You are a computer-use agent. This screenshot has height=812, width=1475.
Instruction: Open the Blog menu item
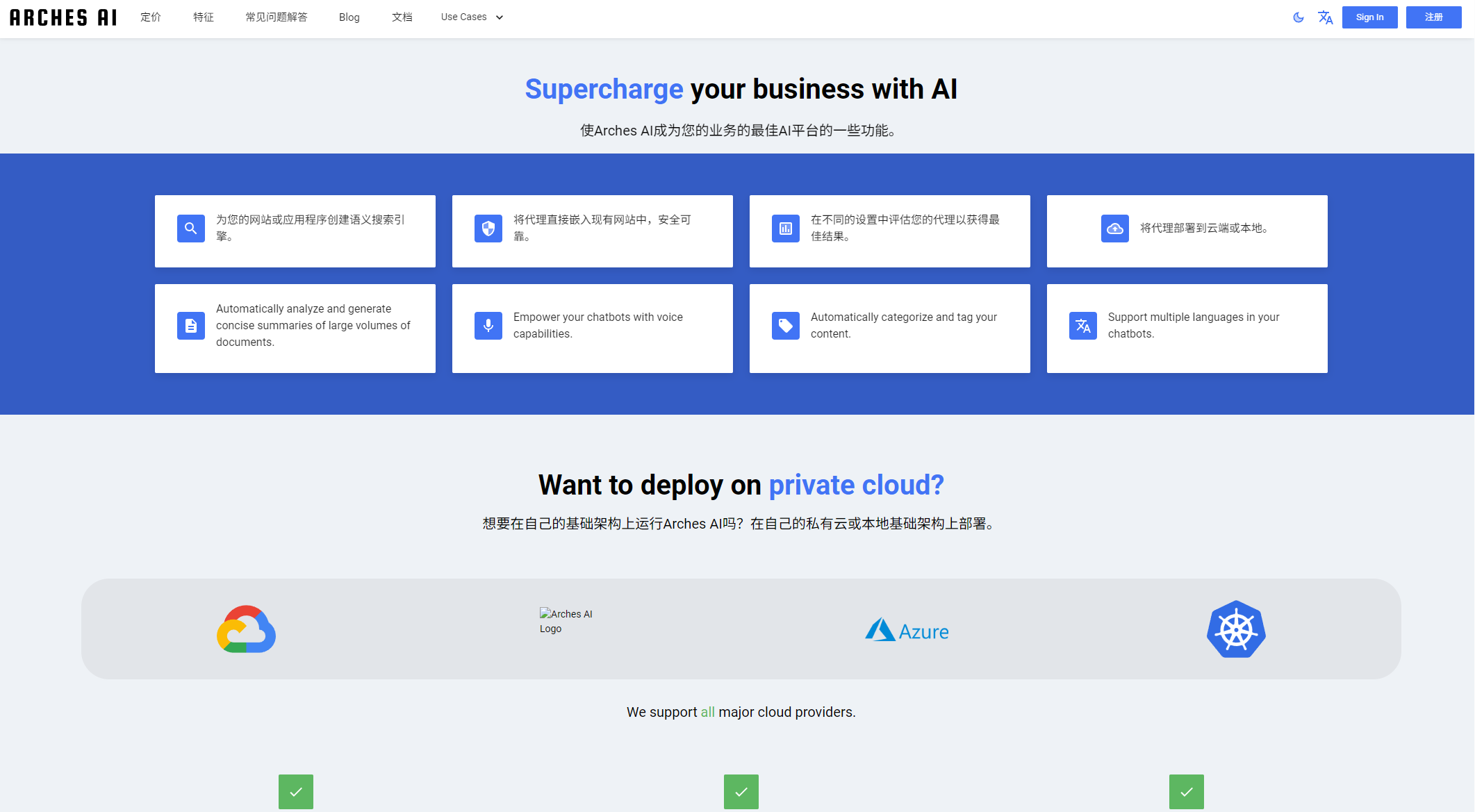point(349,17)
